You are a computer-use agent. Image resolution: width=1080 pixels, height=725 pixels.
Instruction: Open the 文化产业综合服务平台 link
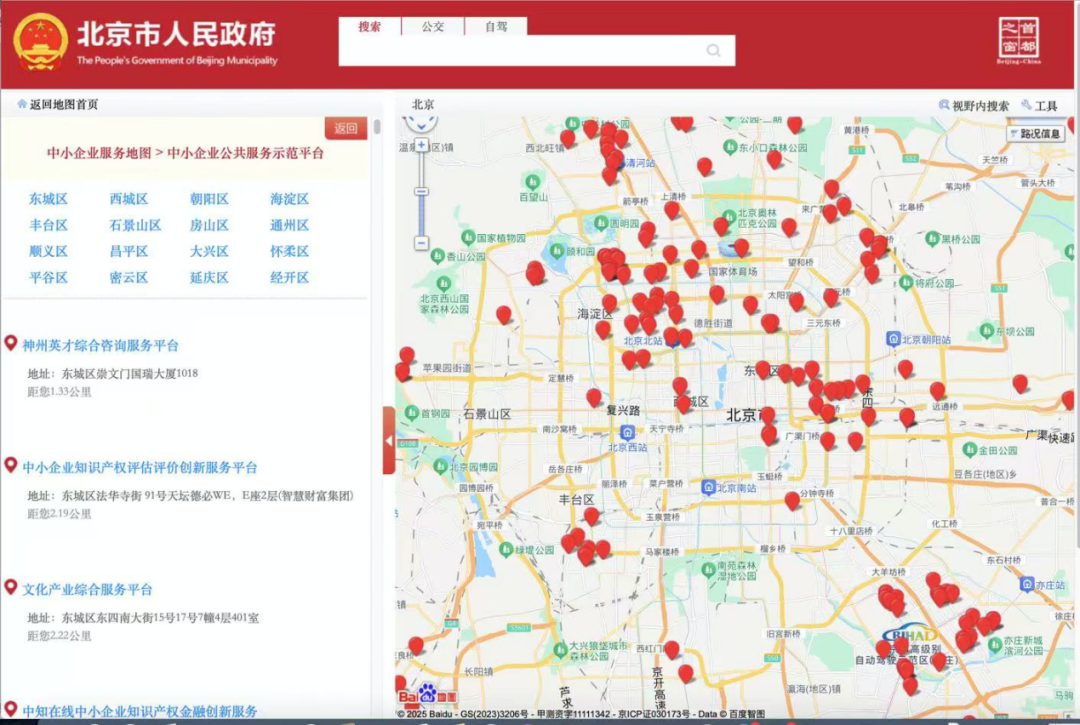pyautogui.click(x=88, y=589)
